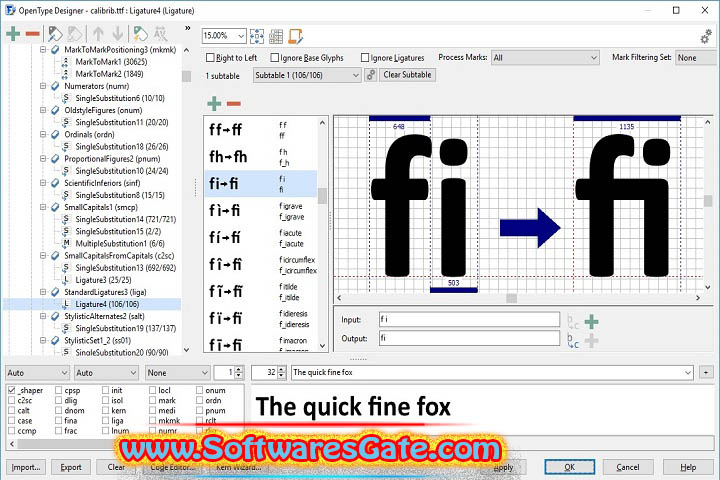Select the f igrave ligature row
The image size is (720, 480).
point(260,211)
